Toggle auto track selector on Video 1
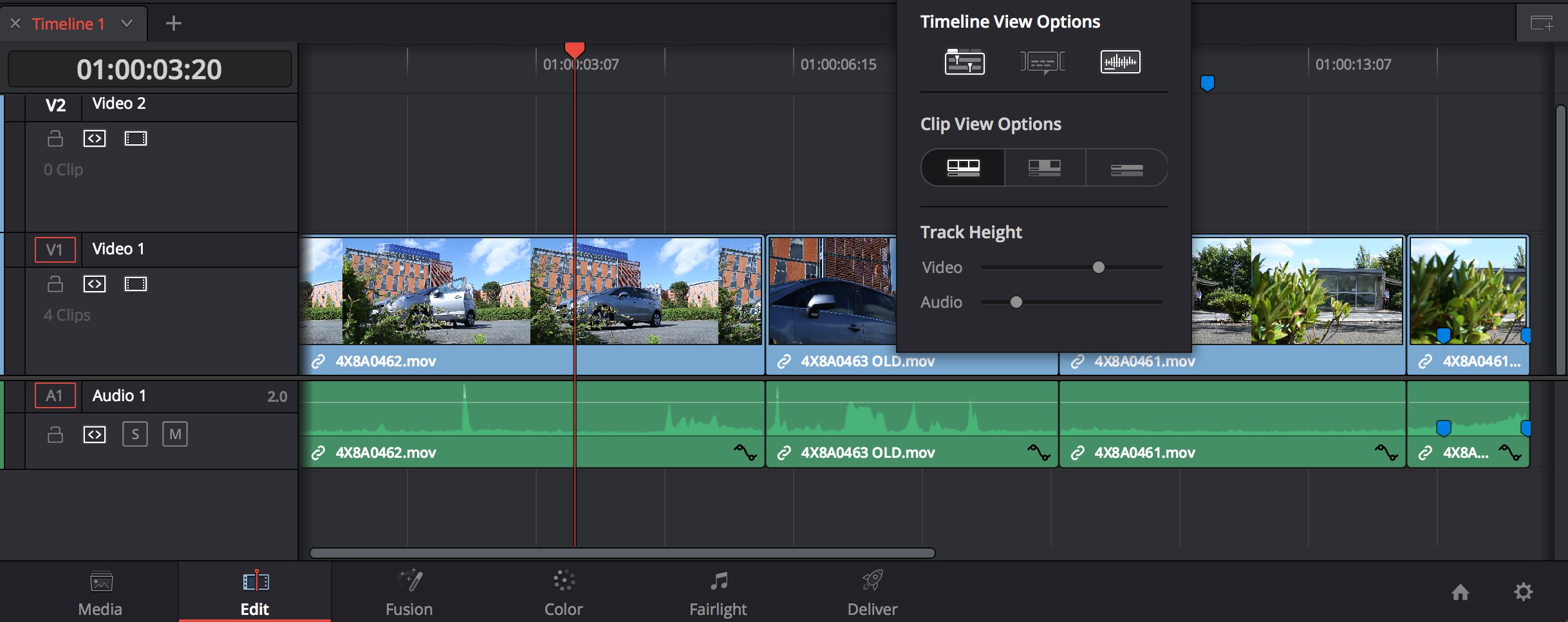The height and width of the screenshot is (622, 1568). point(95,284)
